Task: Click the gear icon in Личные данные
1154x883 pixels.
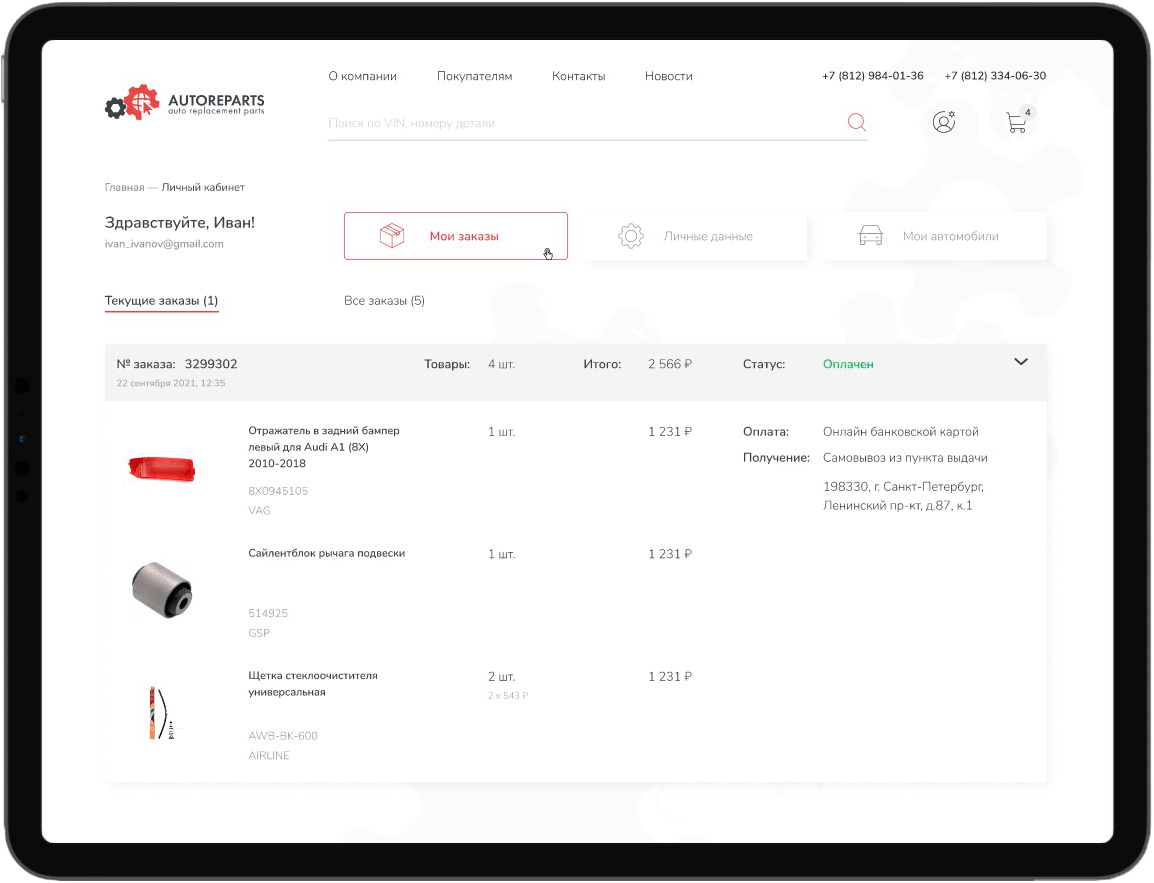Action: tap(631, 236)
